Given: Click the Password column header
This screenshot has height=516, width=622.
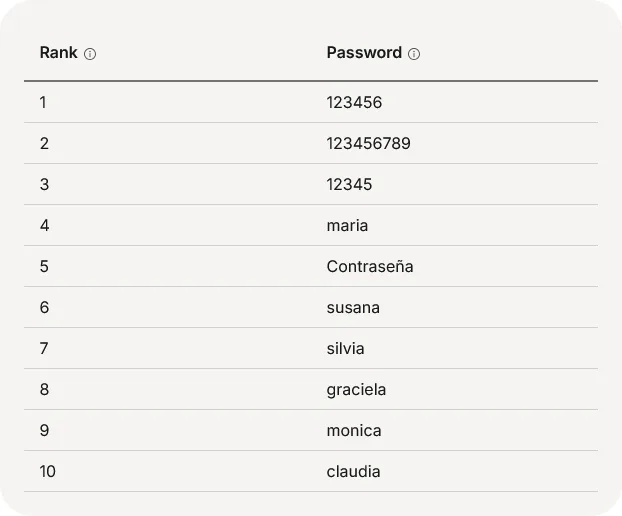Looking at the screenshot, I should [364, 53].
